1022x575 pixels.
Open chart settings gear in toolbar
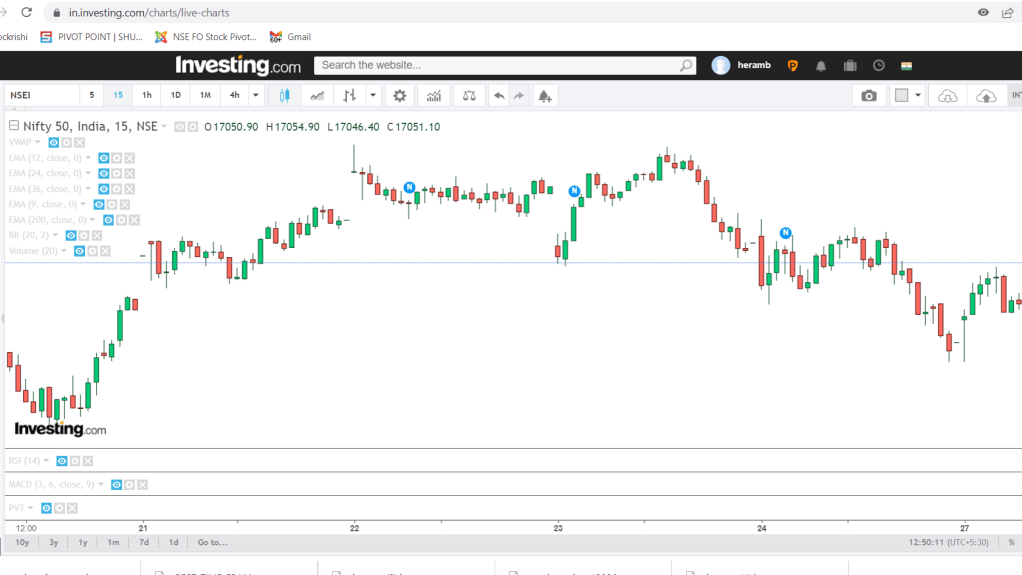pyautogui.click(x=400, y=96)
